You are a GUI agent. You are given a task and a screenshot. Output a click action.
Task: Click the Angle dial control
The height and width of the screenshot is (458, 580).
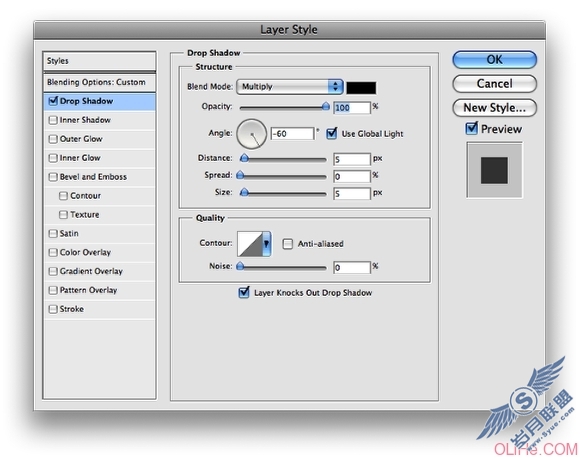(252, 134)
